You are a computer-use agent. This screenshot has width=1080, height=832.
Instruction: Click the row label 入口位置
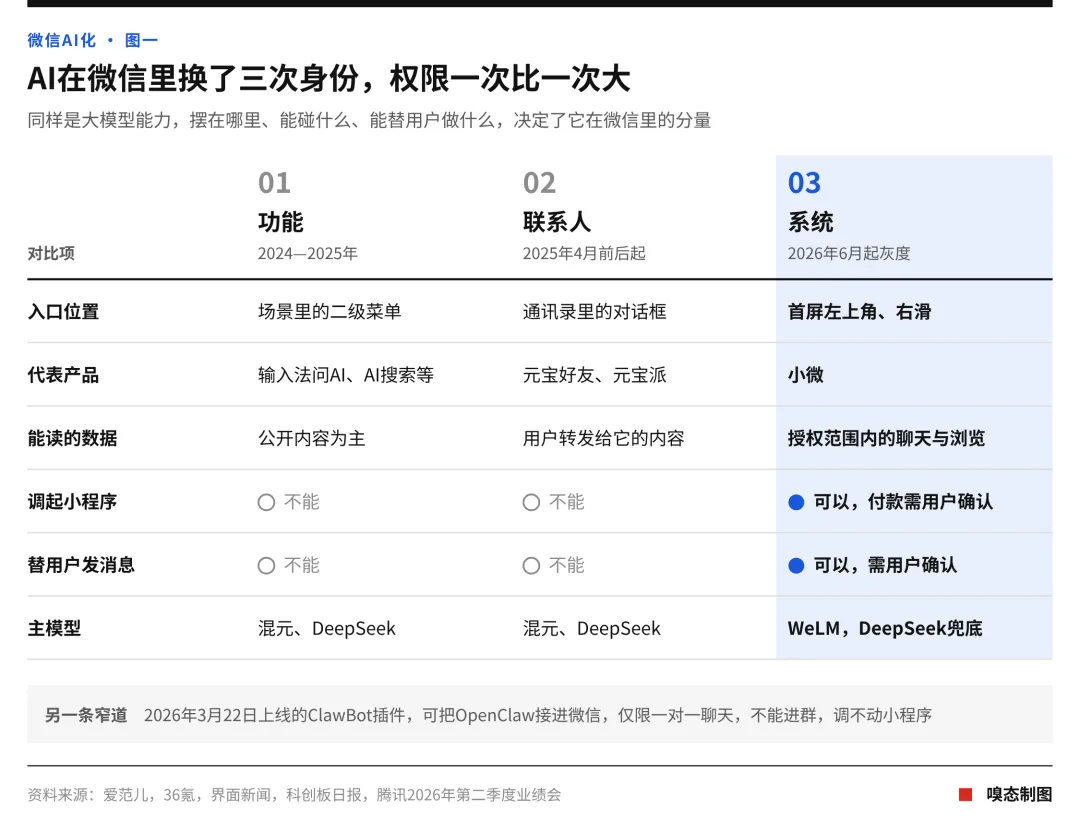(63, 312)
